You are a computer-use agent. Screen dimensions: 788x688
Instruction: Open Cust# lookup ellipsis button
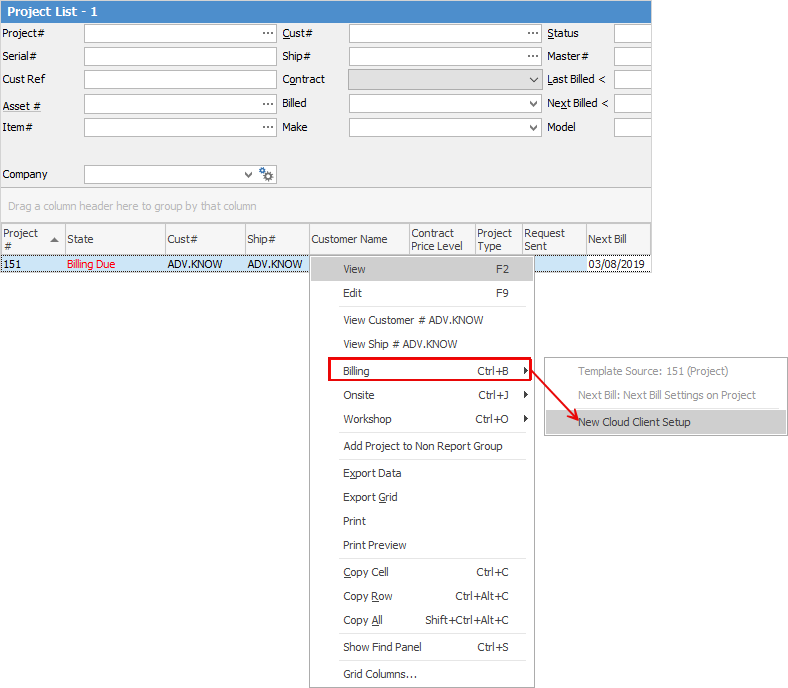(533, 33)
